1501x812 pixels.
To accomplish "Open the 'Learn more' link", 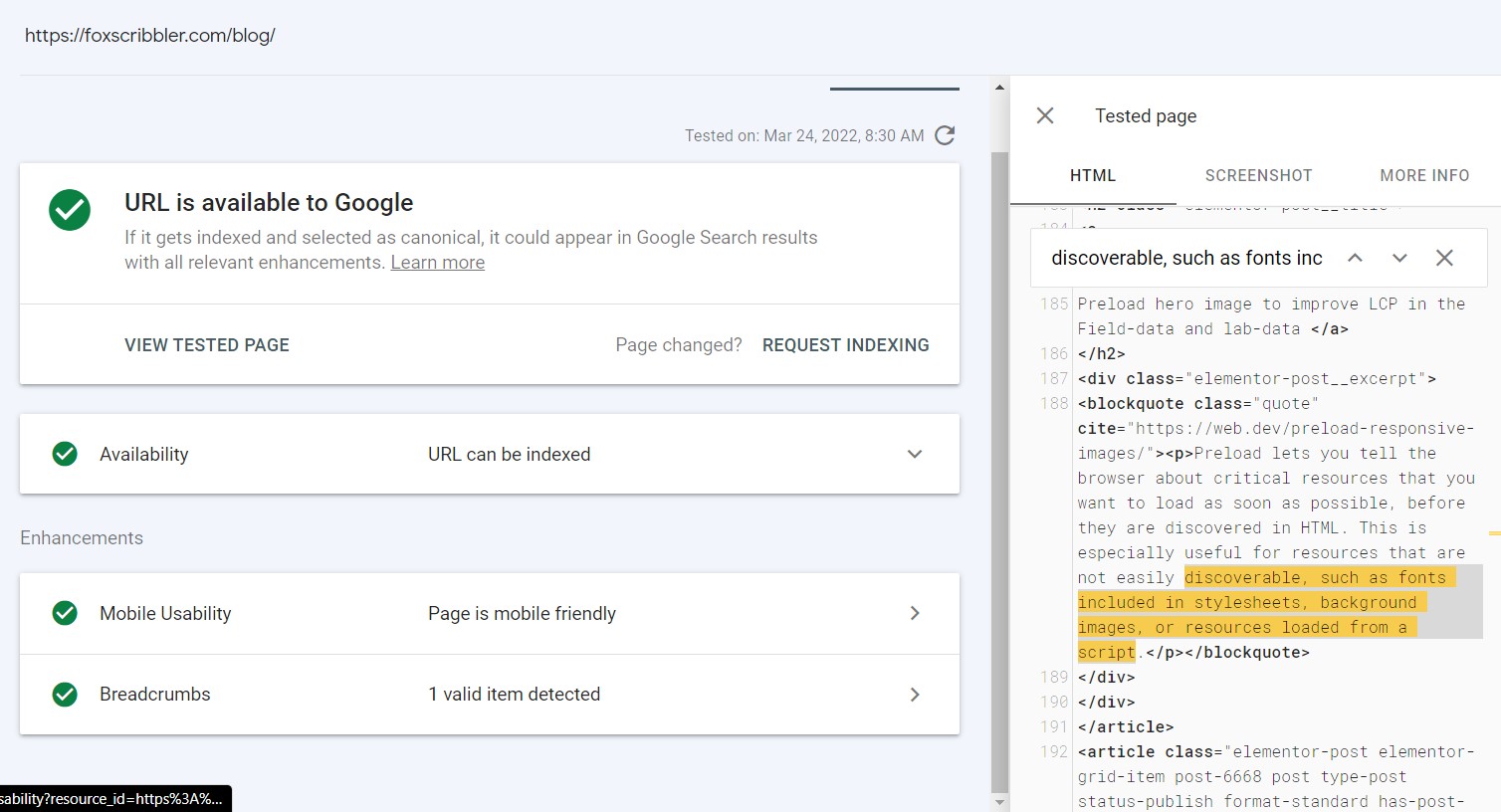I will (437, 262).
